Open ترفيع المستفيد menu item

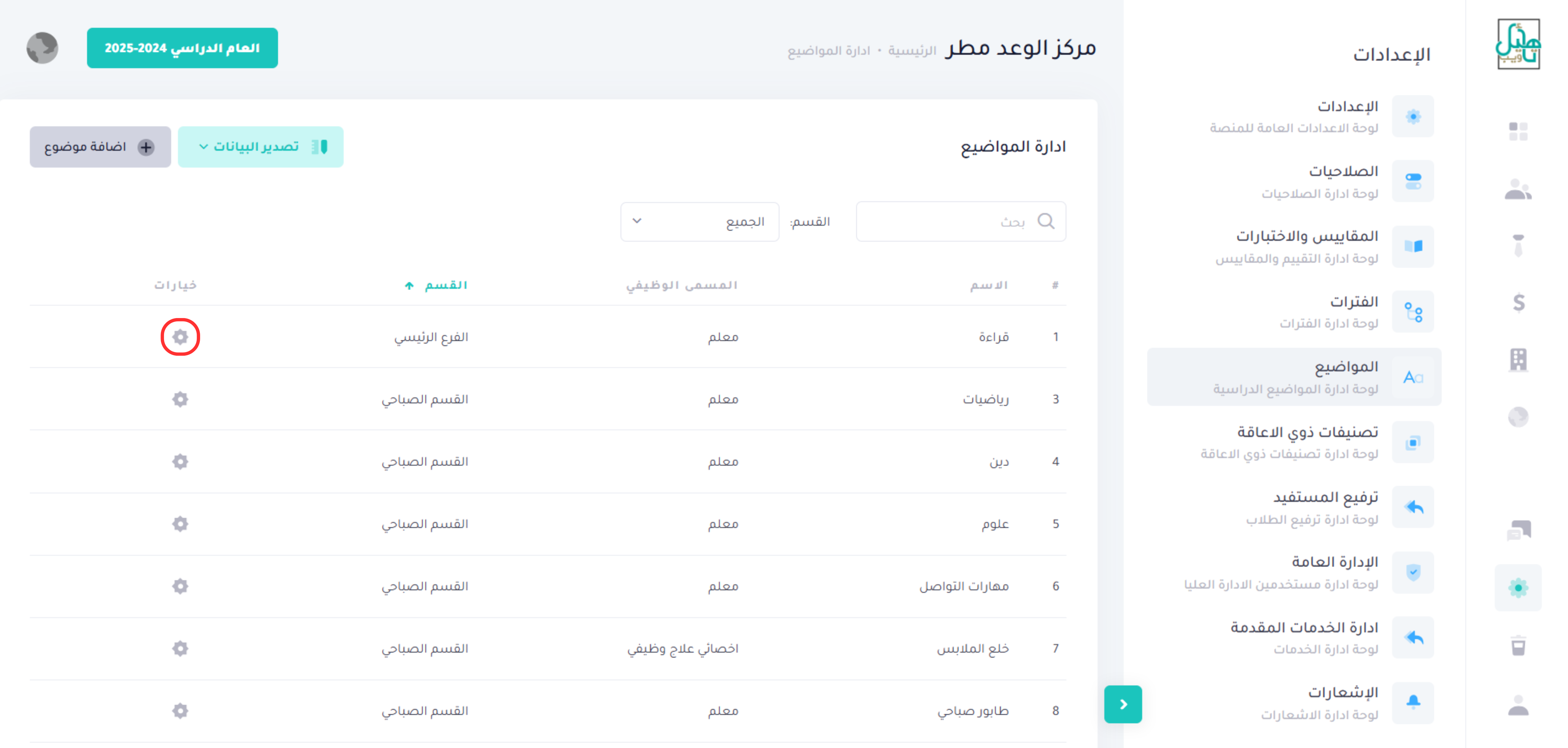point(1294,507)
